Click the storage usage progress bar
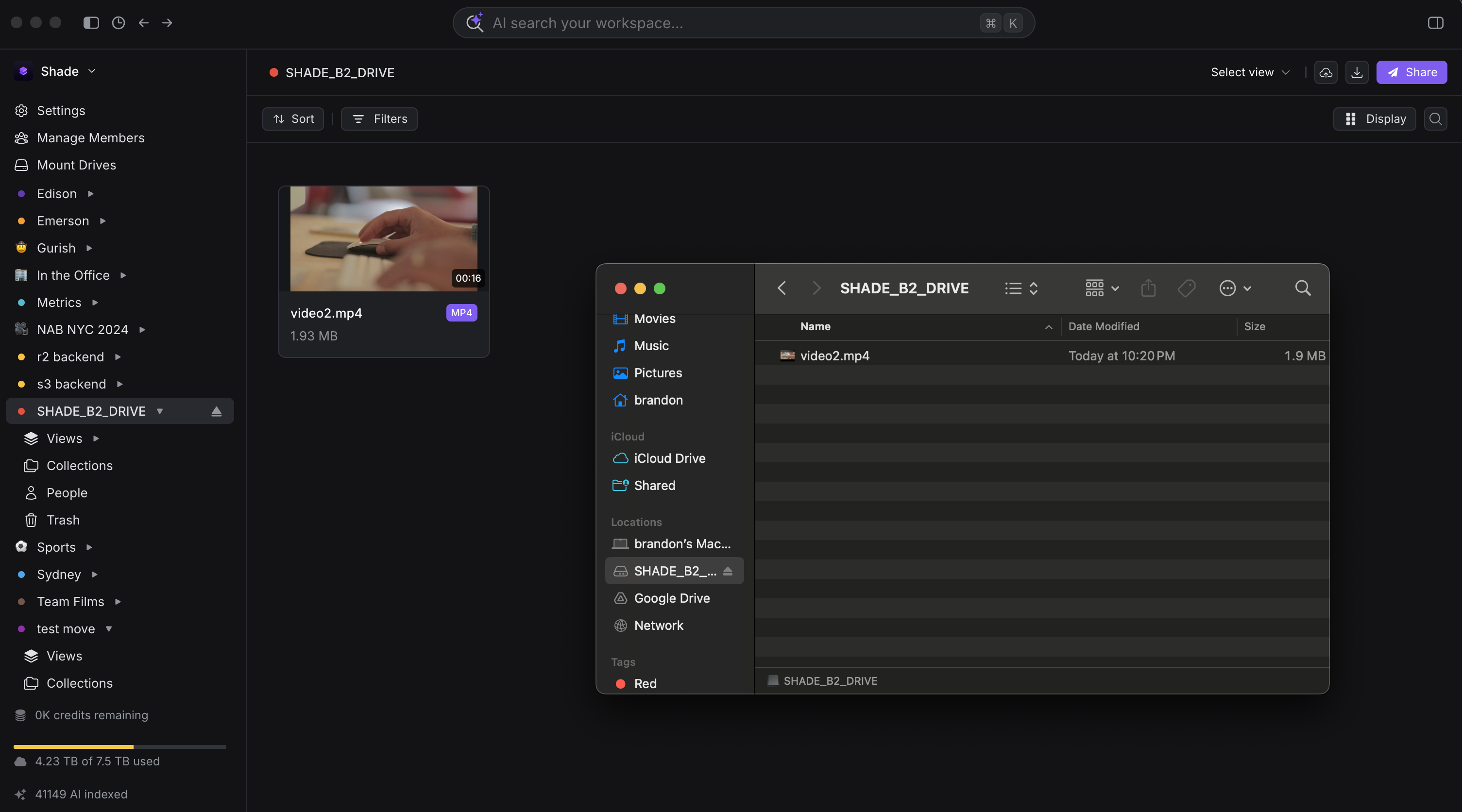The height and width of the screenshot is (812, 1462). click(x=119, y=747)
